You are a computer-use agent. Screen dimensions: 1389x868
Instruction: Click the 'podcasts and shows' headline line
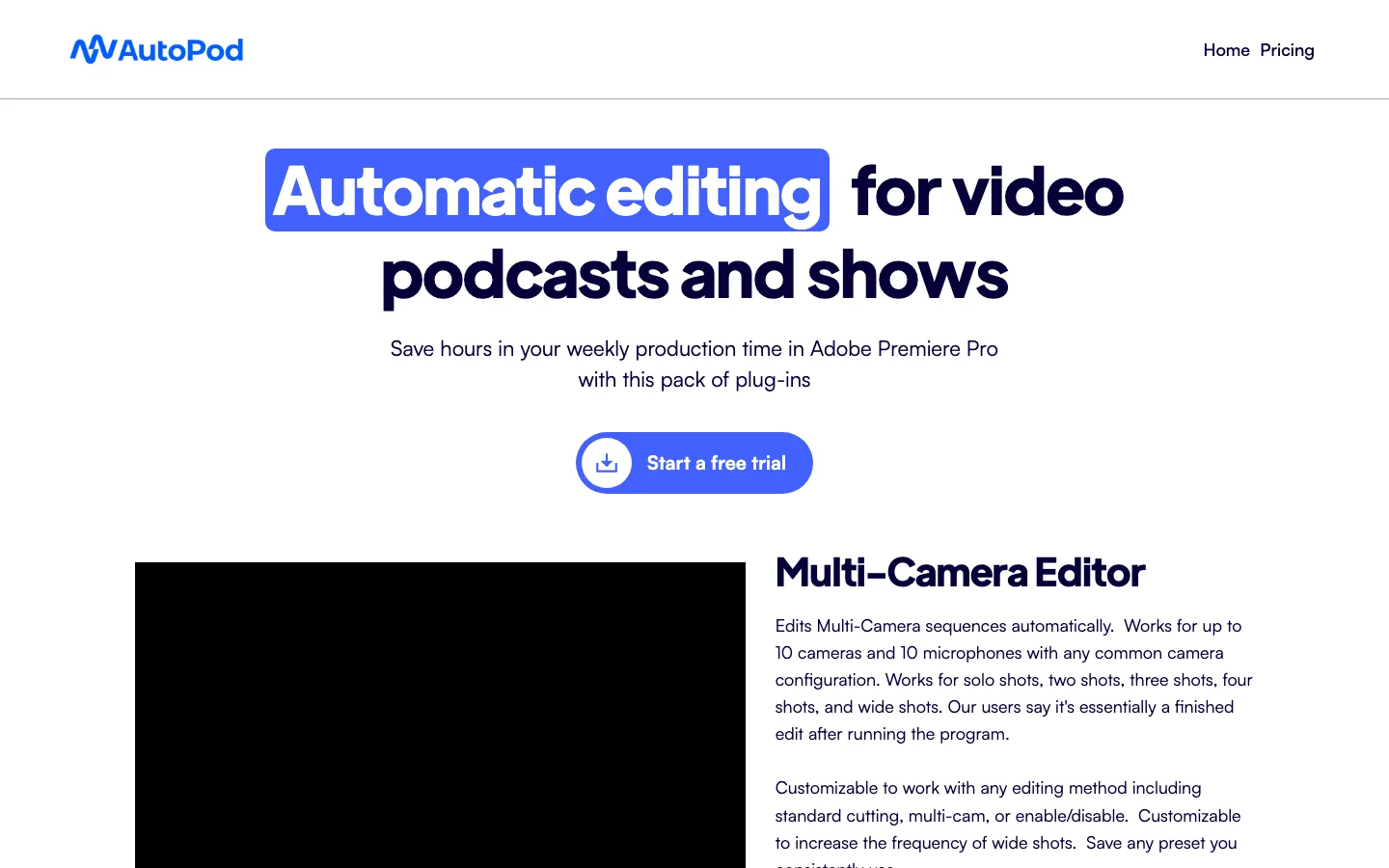click(x=694, y=275)
